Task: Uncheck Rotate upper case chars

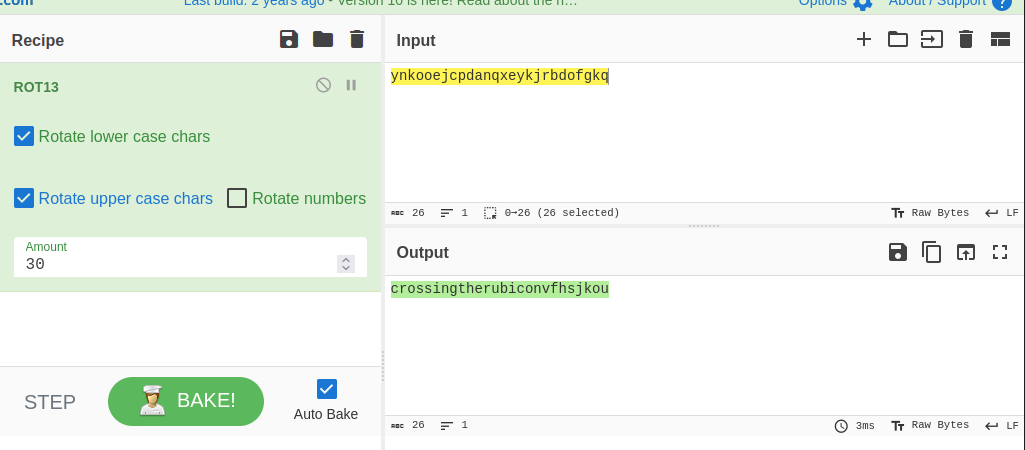Action: pos(24,198)
